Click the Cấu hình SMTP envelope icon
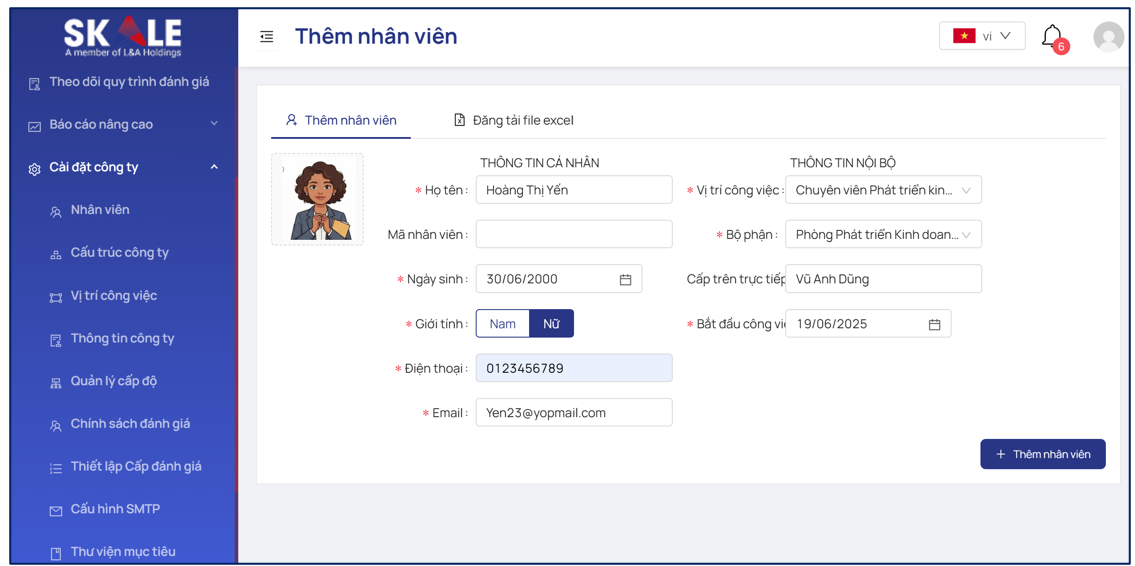 (x=56, y=511)
